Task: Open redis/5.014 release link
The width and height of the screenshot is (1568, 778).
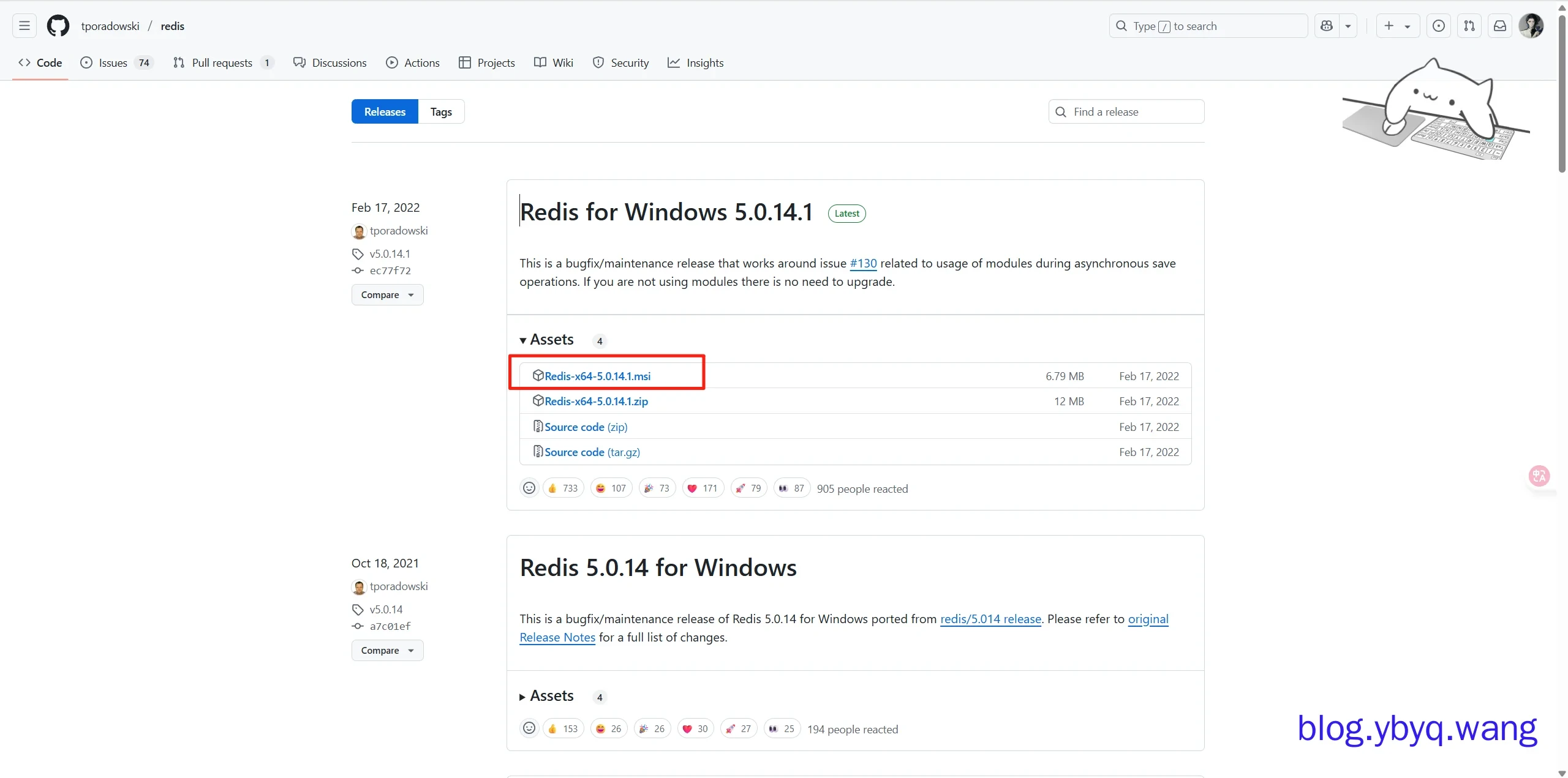Action: 990,619
